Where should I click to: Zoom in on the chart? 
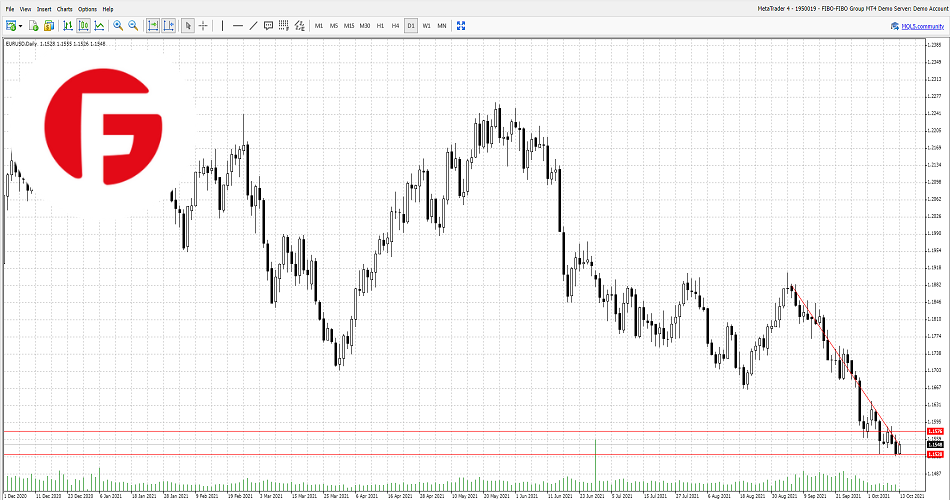click(118, 25)
